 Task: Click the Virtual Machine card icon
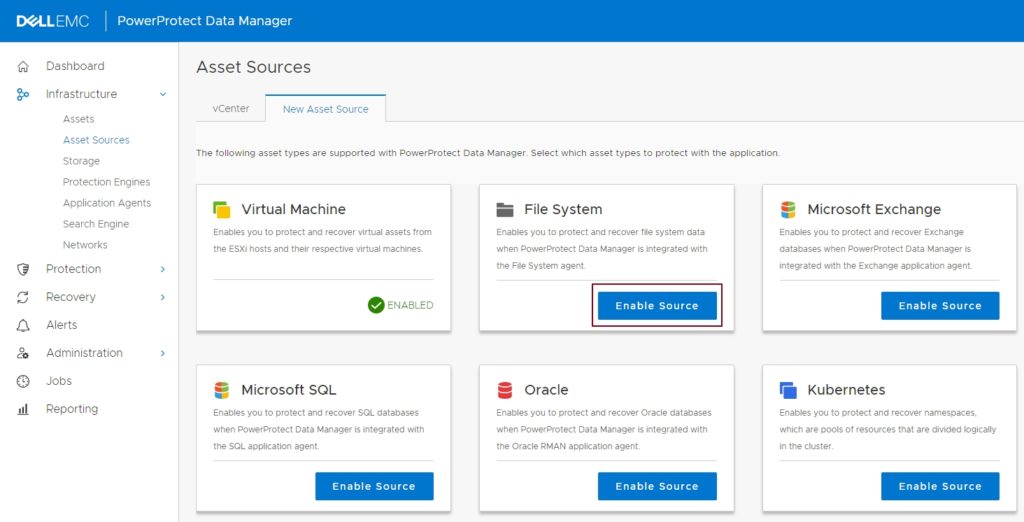point(222,210)
